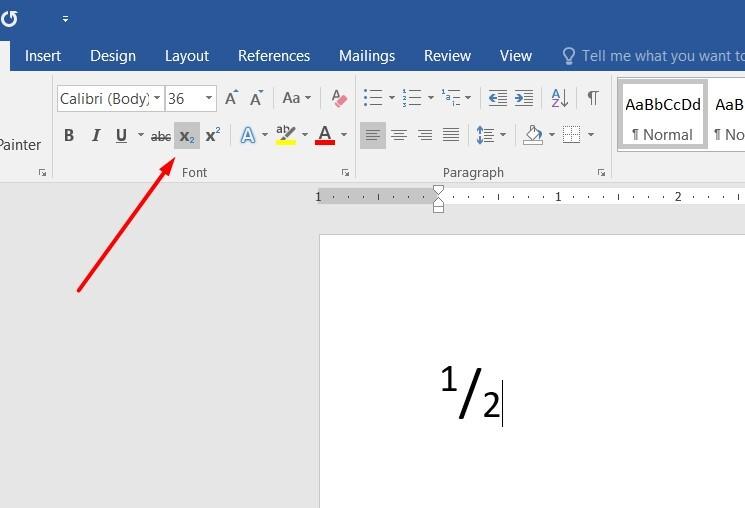Center the text
The image size is (745, 508).
pyautogui.click(x=399, y=135)
